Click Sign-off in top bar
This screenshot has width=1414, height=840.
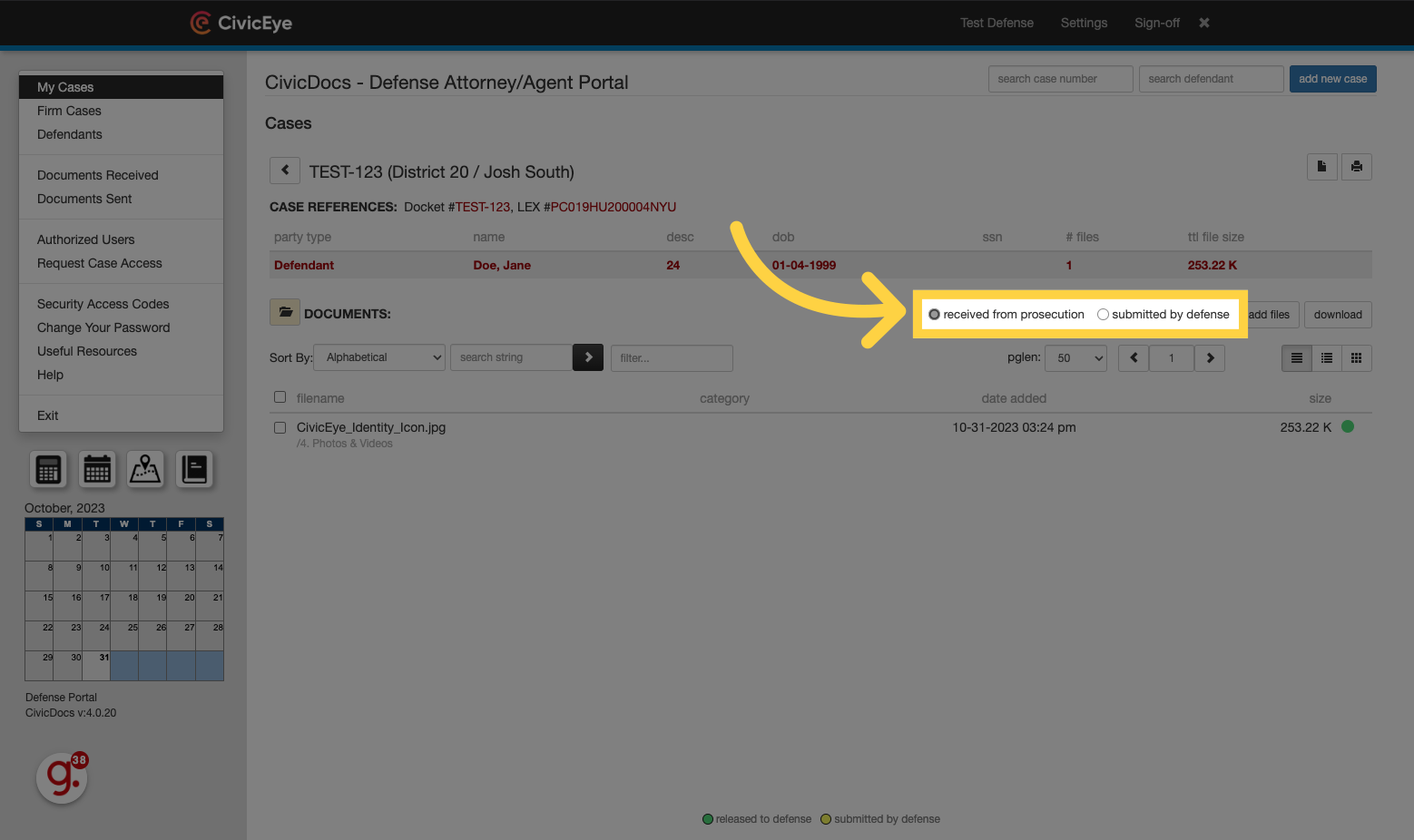[1157, 23]
